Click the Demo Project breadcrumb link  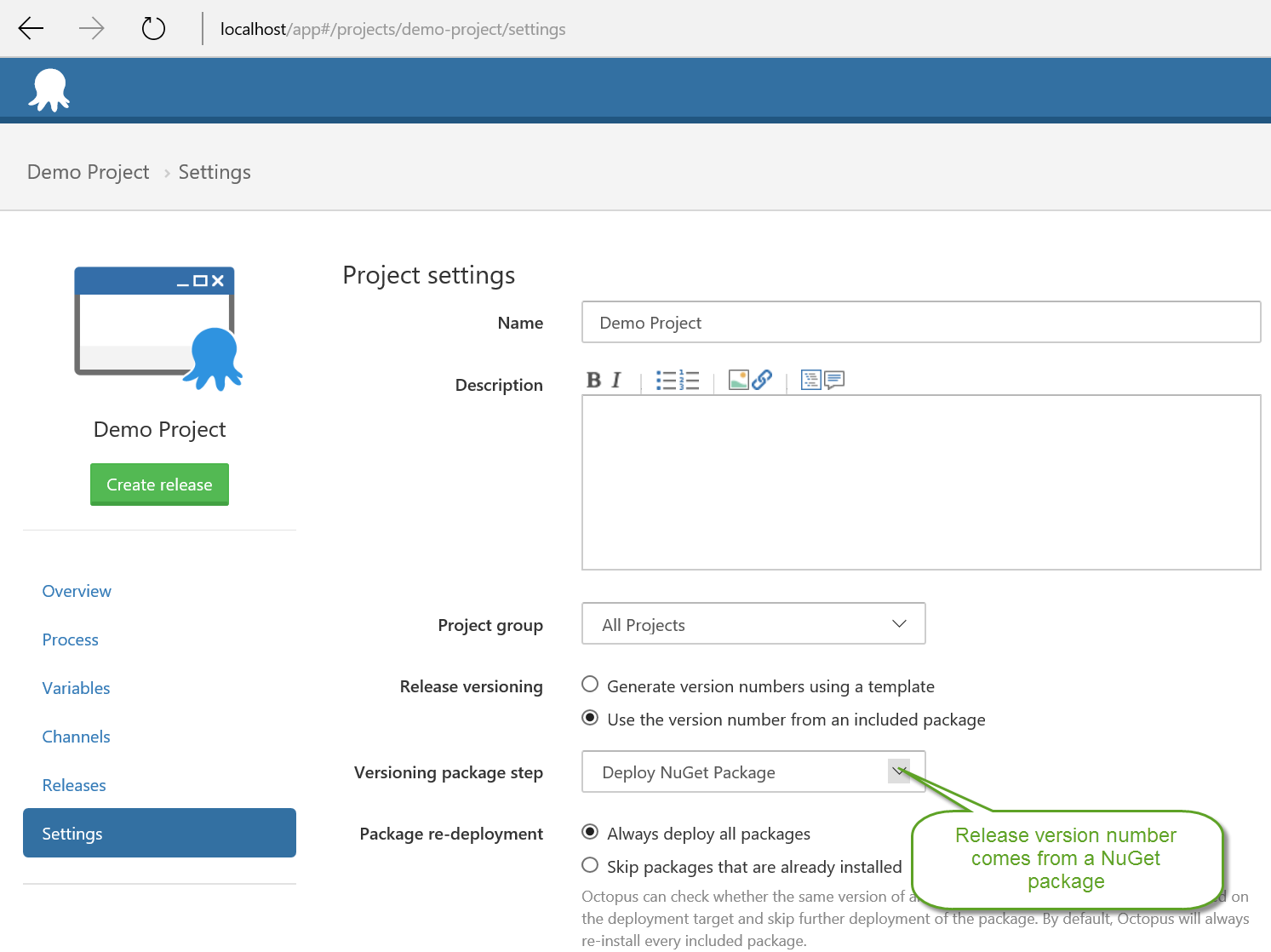click(x=88, y=172)
